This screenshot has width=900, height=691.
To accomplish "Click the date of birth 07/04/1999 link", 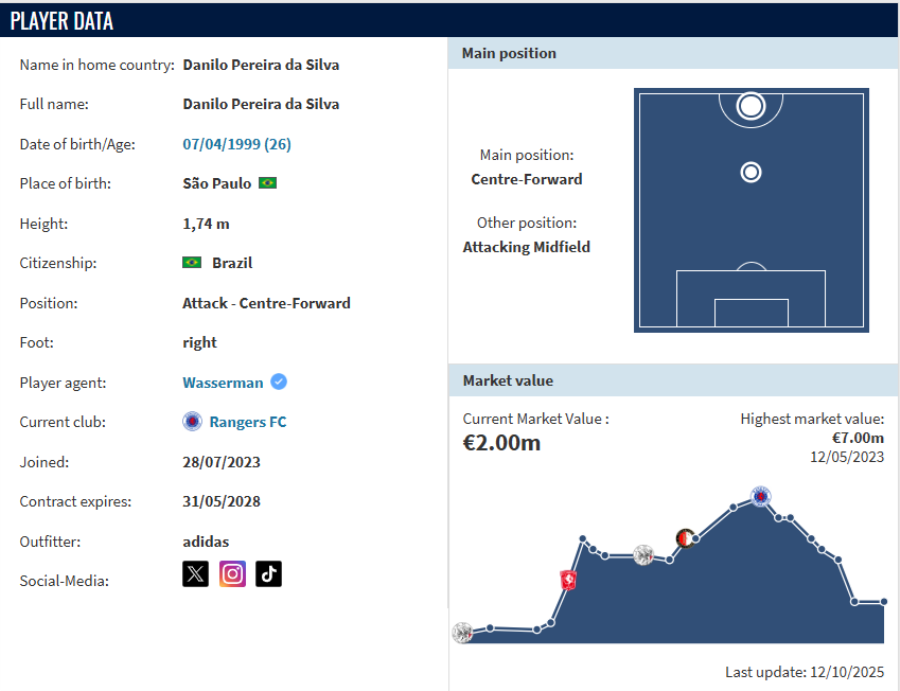I will click(236, 144).
